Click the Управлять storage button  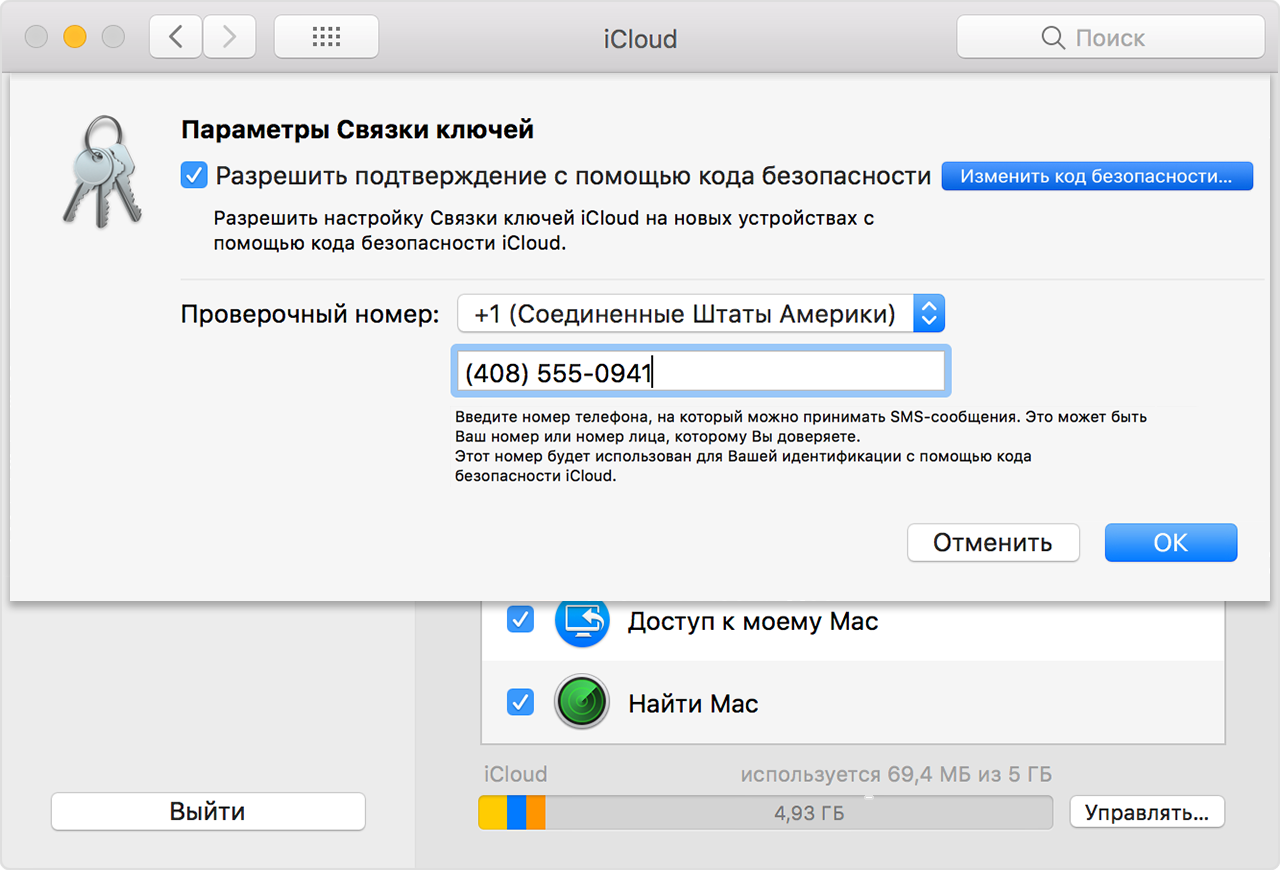(x=1147, y=812)
